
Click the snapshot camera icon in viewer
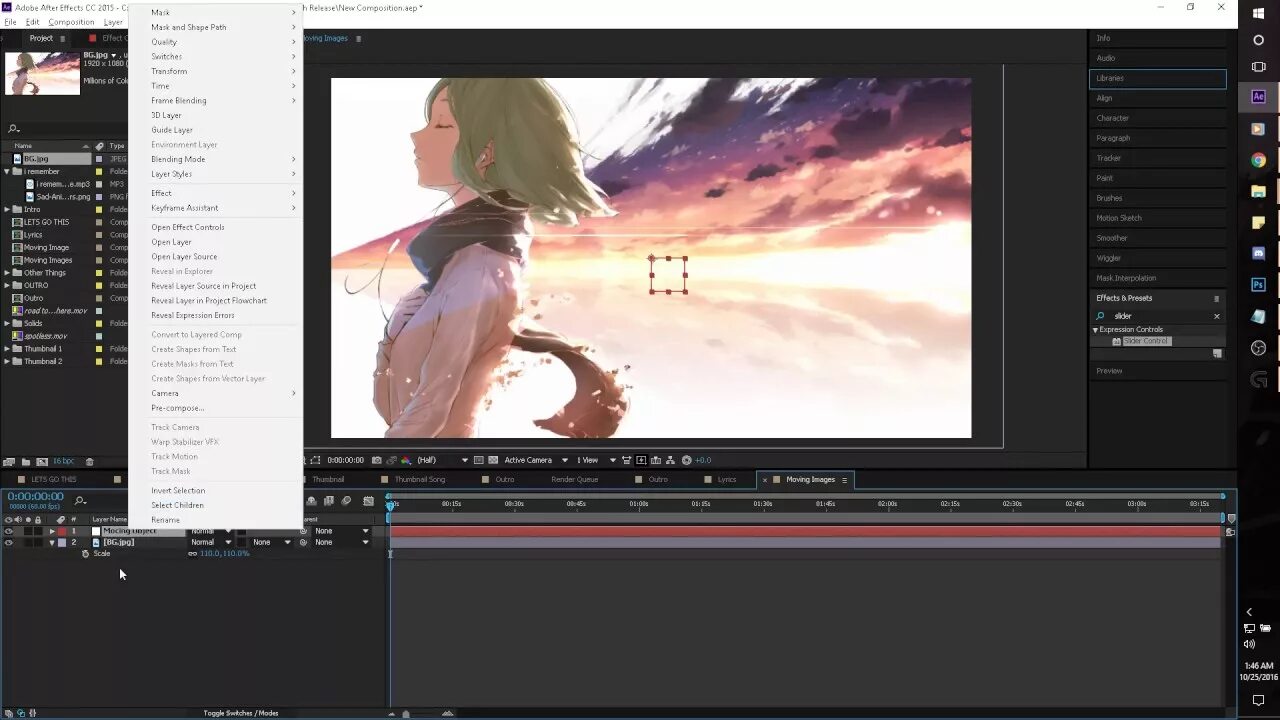pyautogui.click(x=376, y=460)
